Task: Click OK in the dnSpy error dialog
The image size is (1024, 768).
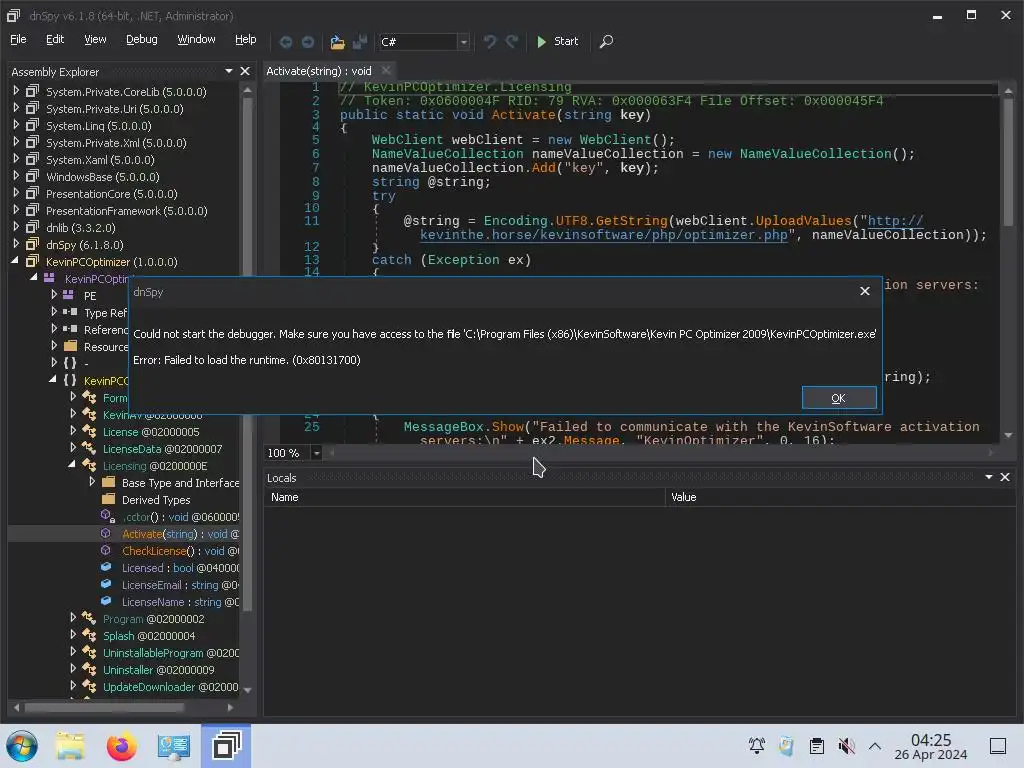Action: [x=839, y=398]
